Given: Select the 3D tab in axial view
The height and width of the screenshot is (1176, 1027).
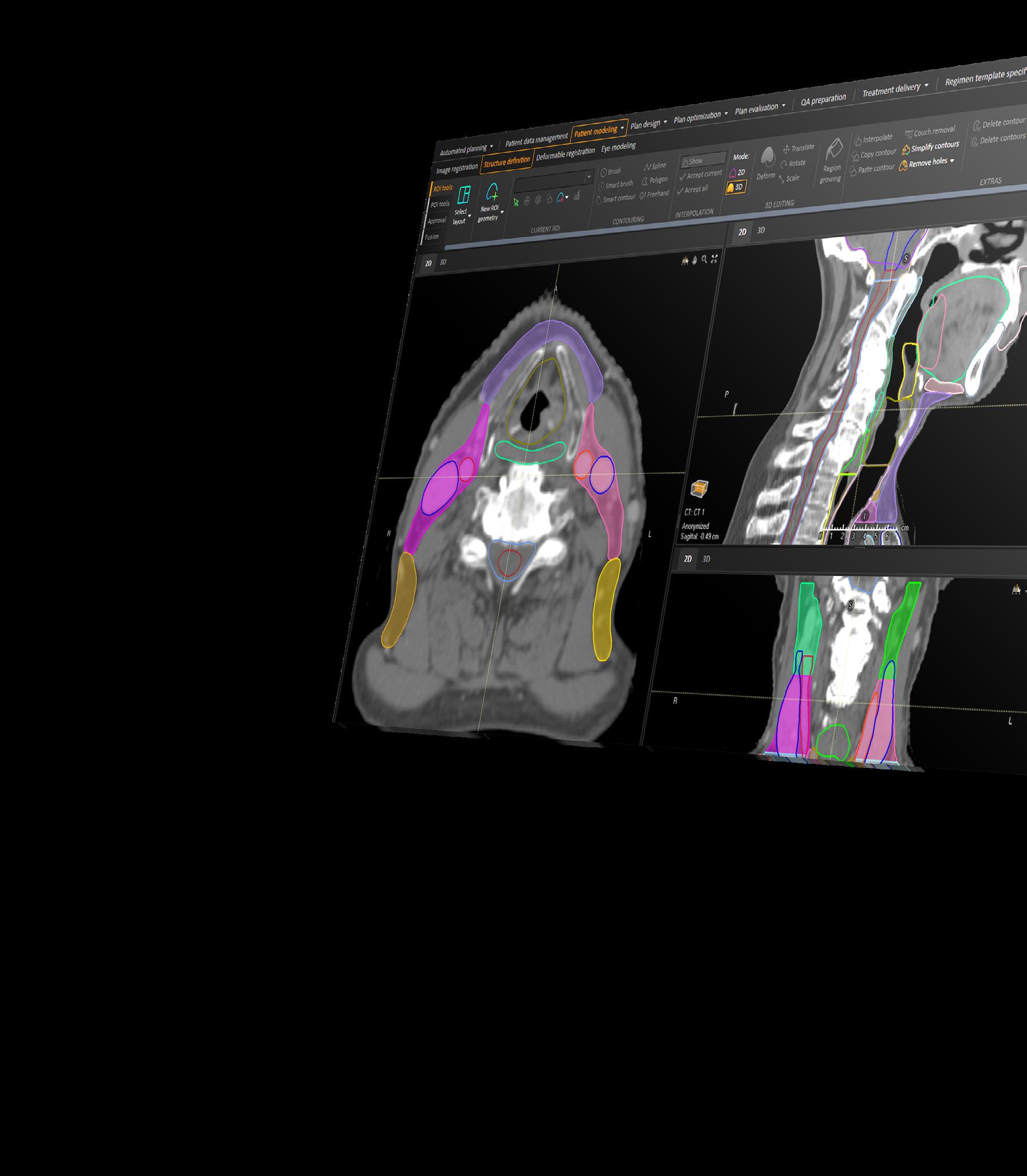Looking at the screenshot, I should (x=443, y=262).
